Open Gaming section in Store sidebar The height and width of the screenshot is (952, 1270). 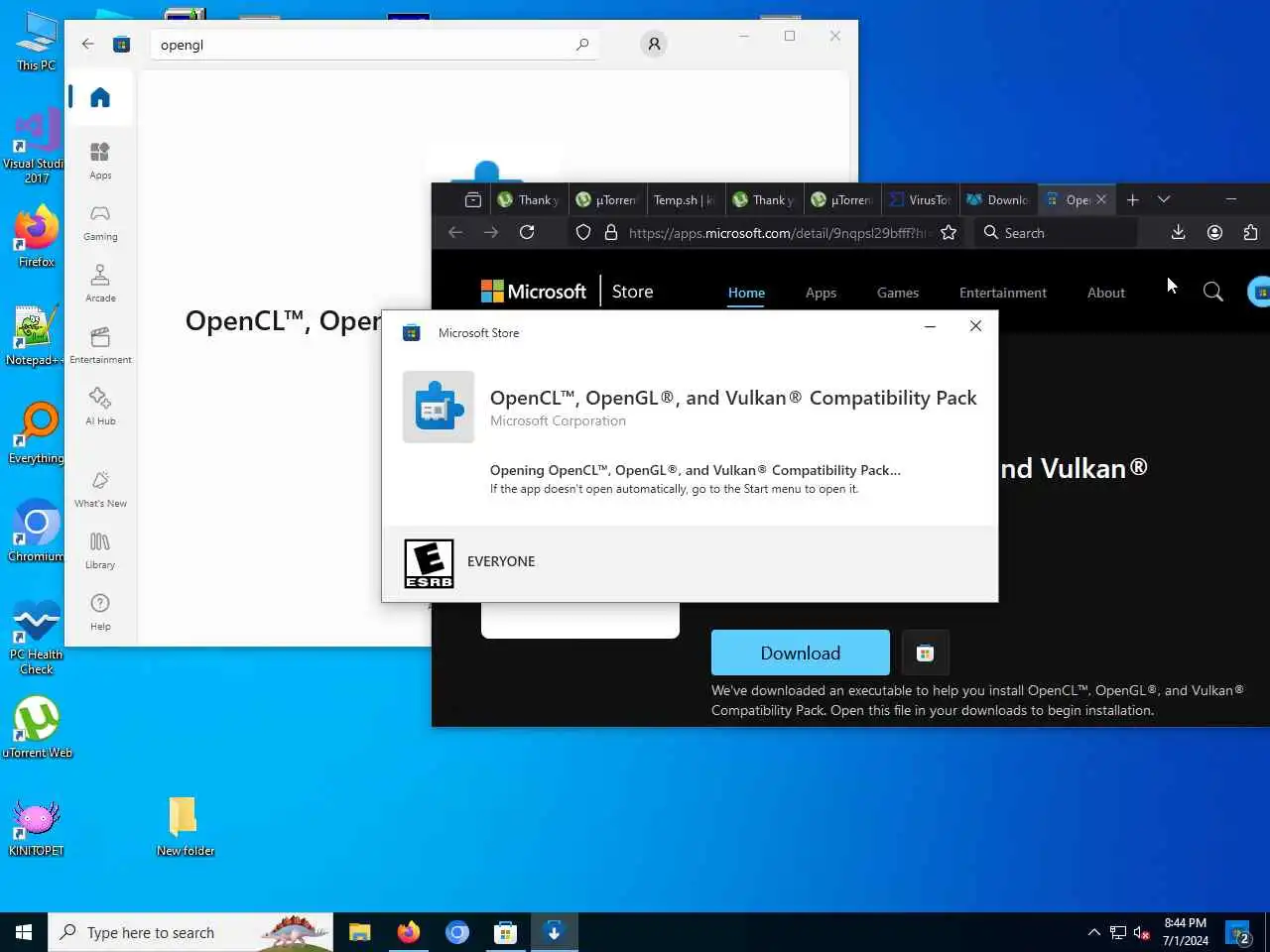(x=100, y=222)
